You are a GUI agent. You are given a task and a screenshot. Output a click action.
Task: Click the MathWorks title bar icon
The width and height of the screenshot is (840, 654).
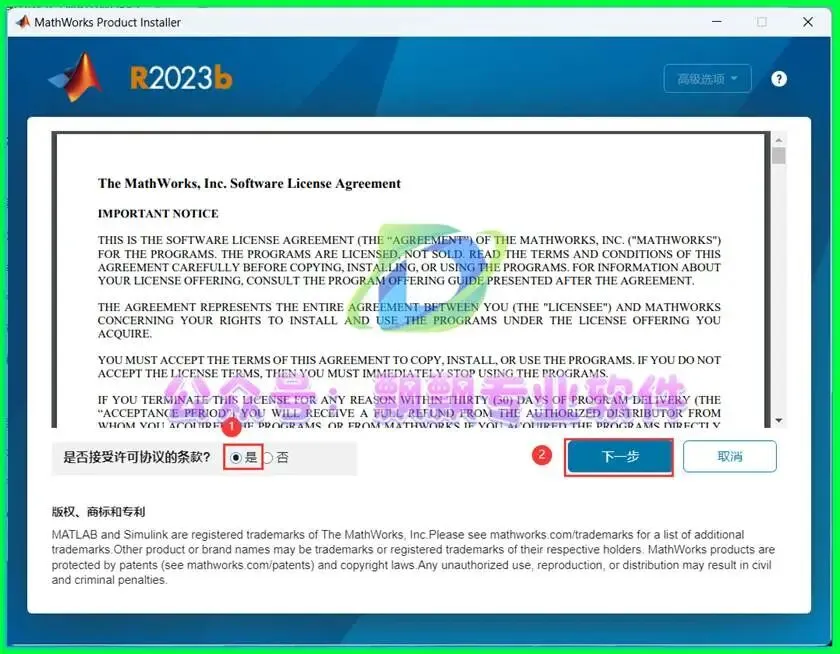pos(22,22)
